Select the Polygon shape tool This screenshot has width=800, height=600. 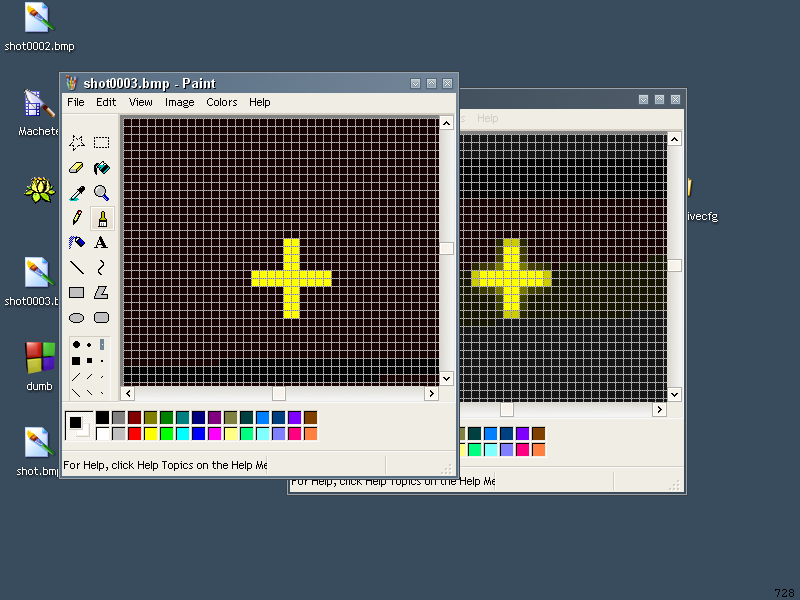click(x=101, y=293)
